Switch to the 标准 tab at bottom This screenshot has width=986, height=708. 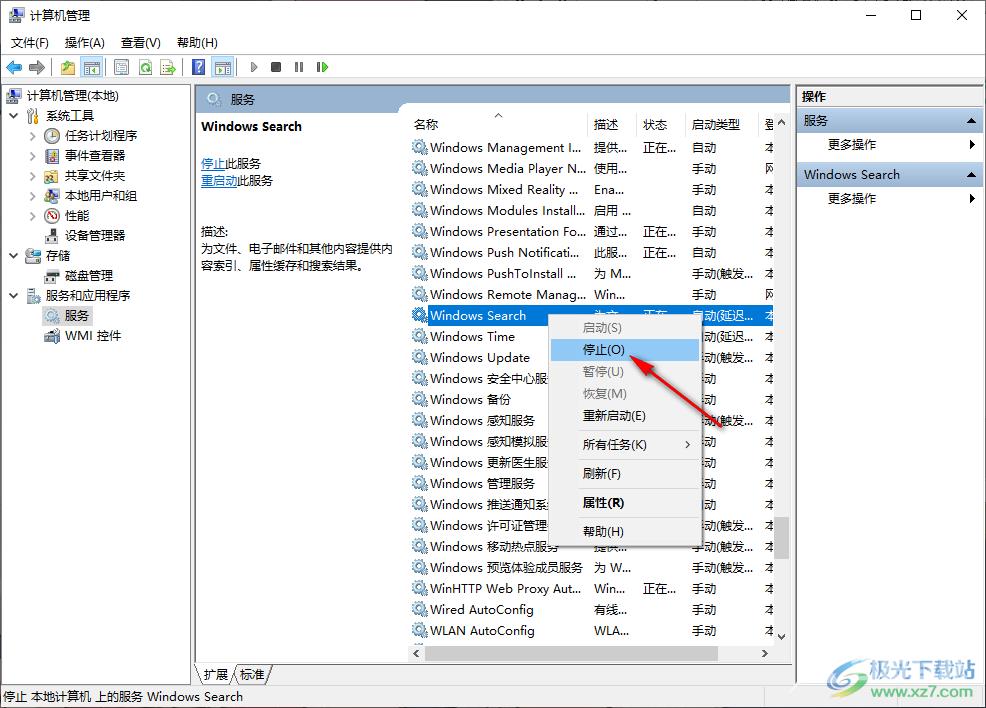[252, 675]
